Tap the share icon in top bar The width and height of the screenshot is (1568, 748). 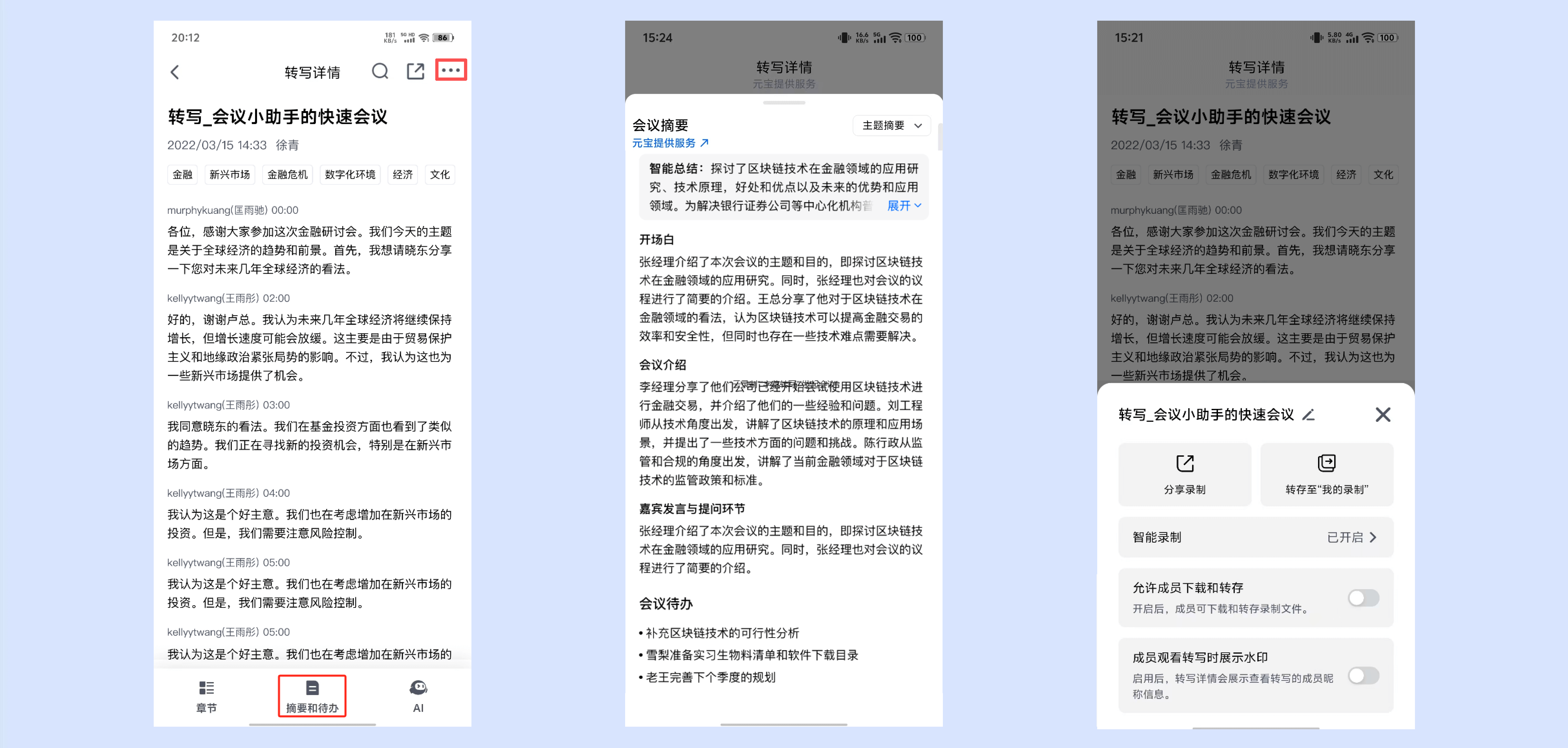tap(415, 72)
